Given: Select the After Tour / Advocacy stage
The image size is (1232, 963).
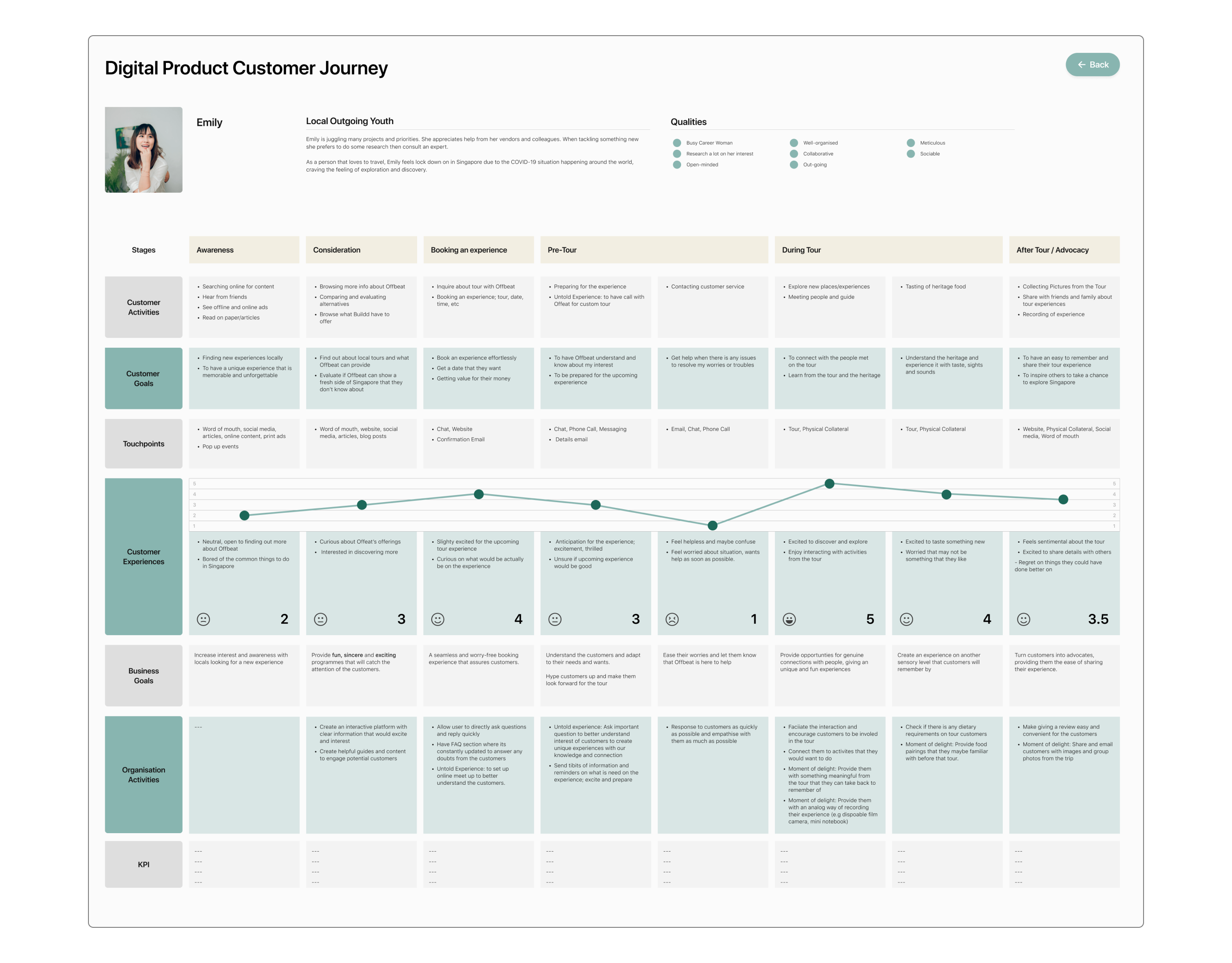Looking at the screenshot, I should pyautogui.click(x=1064, y=250).
